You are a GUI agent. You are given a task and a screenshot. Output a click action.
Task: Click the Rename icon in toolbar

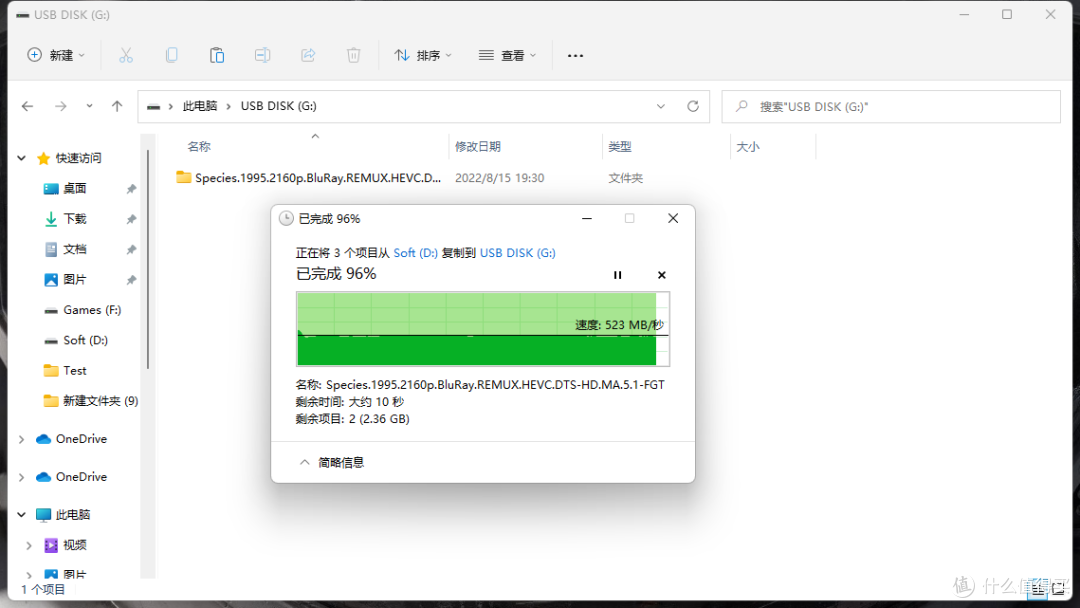click(x=262, y=55)
